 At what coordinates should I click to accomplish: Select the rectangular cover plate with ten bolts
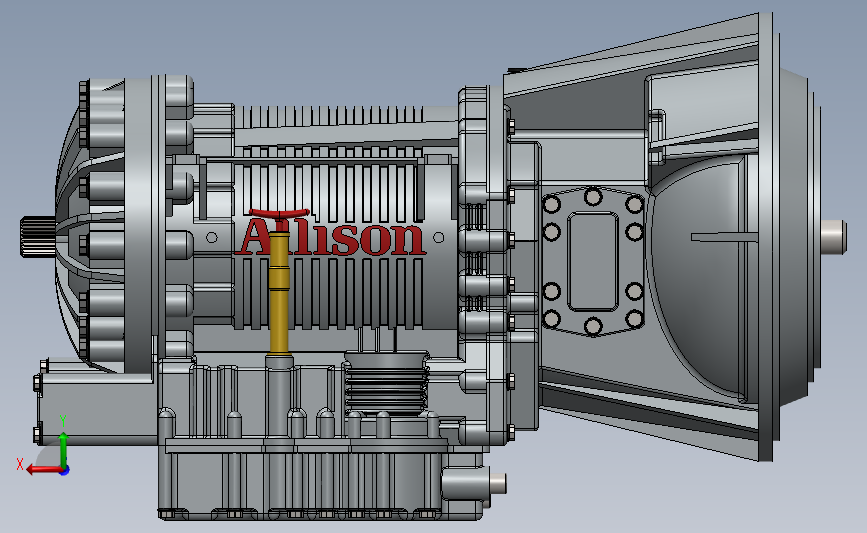tap(593, 261)
